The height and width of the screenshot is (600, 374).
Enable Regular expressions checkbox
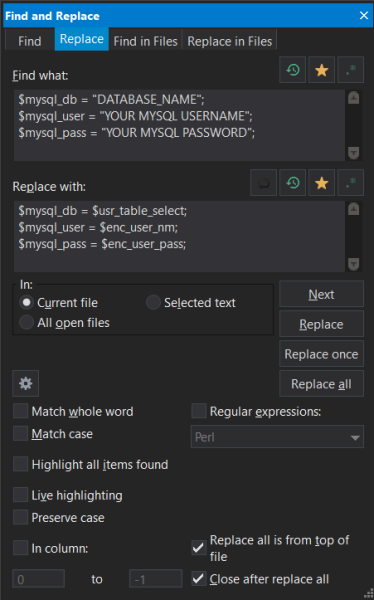click(199, 411)
